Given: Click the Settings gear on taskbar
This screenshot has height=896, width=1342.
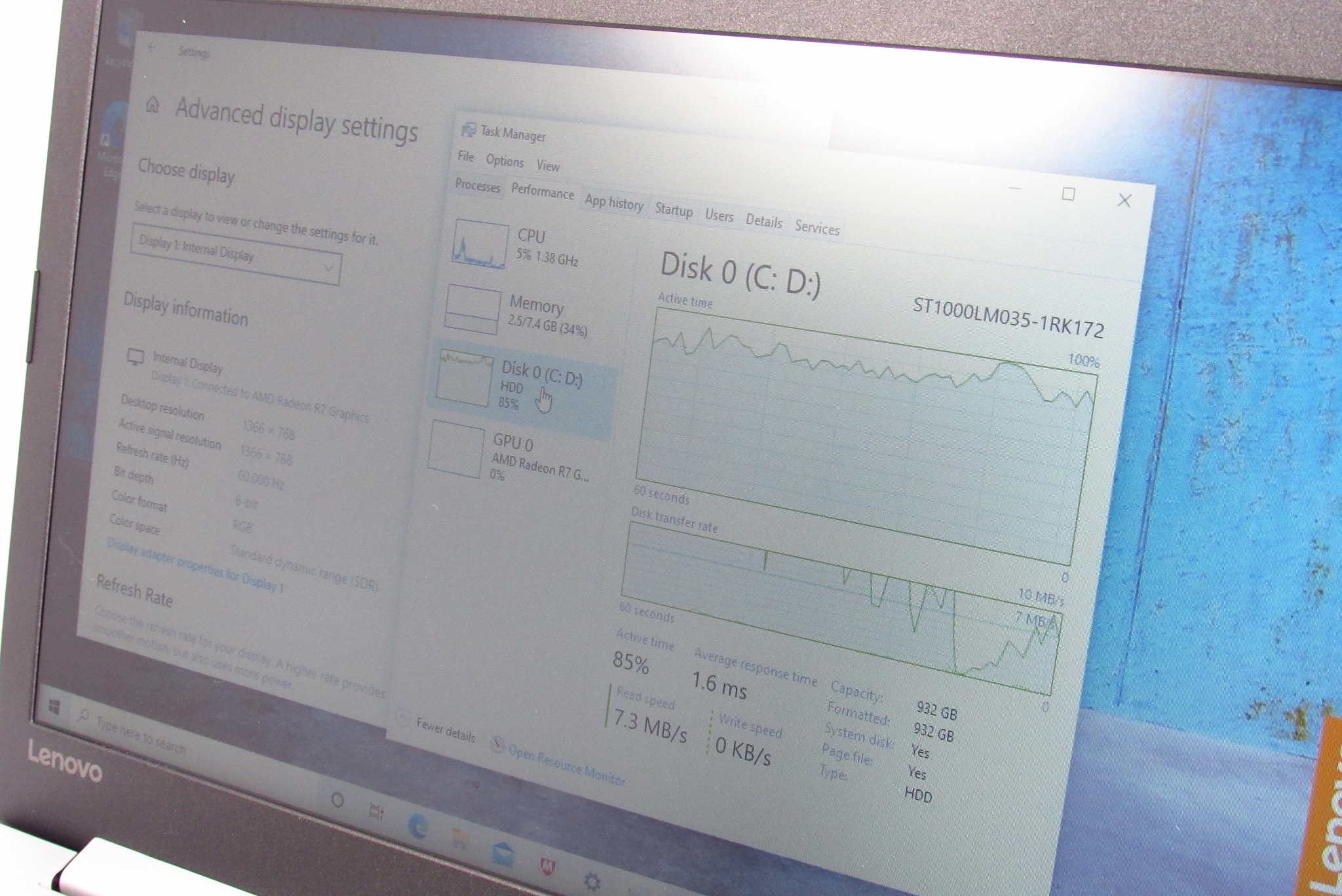Looking at the screenshot, I should point(592,882).
